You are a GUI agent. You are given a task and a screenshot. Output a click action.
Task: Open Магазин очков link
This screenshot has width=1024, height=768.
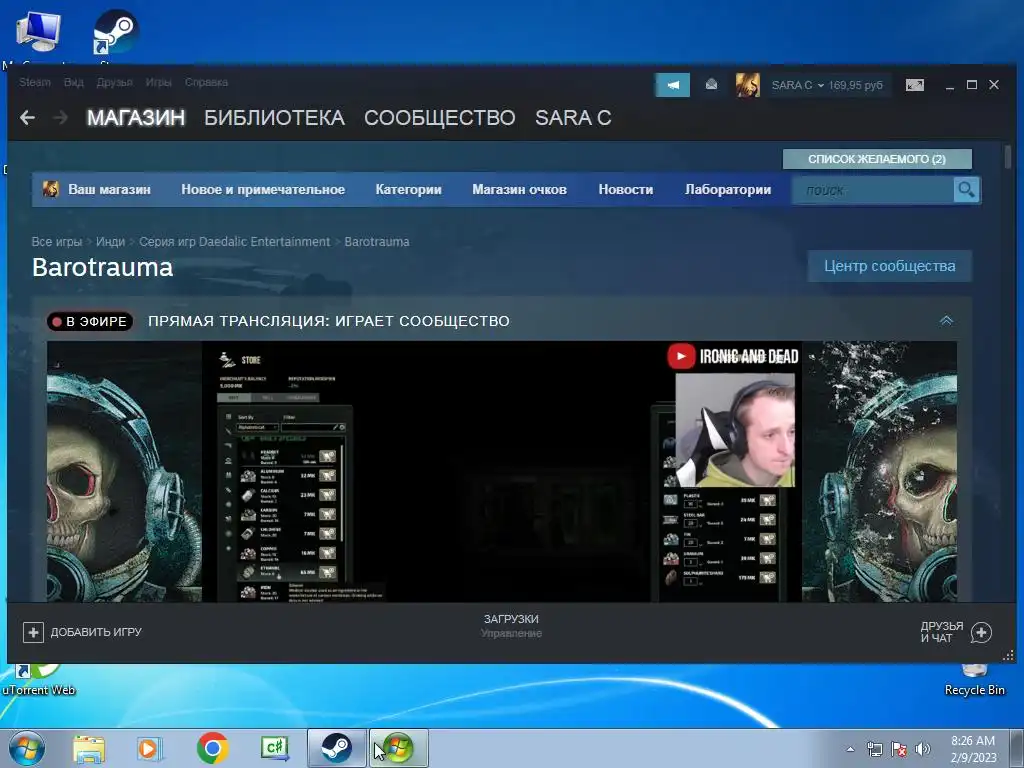[519, 189]
